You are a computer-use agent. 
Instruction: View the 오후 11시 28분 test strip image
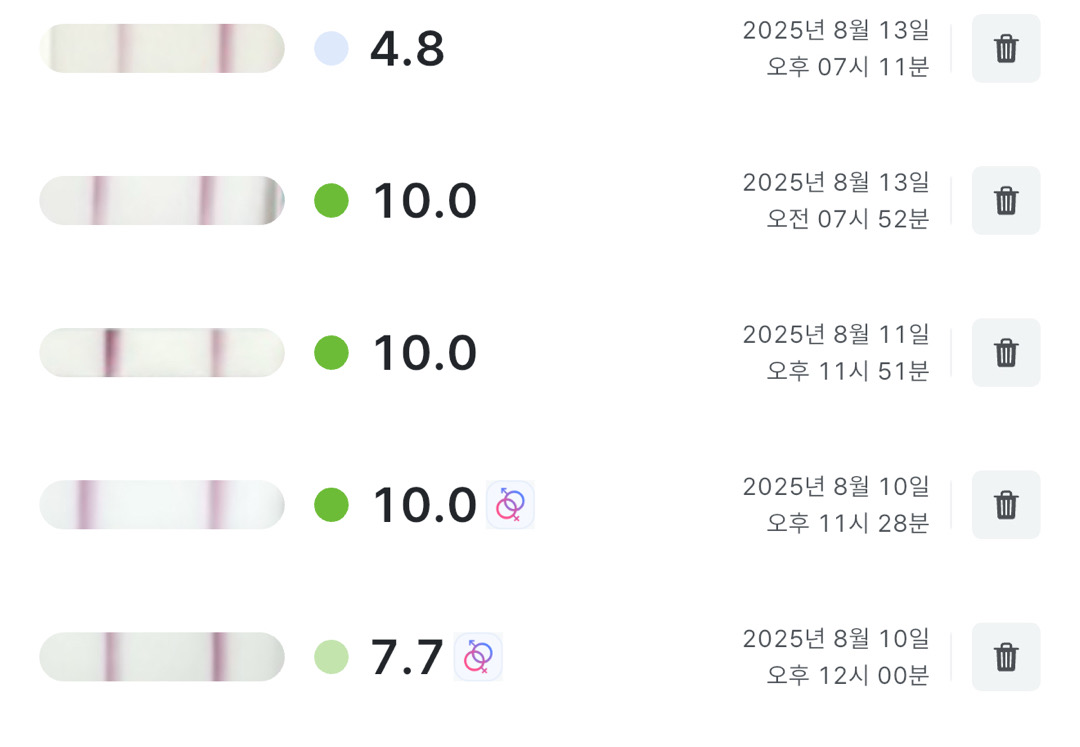point(162,504)
